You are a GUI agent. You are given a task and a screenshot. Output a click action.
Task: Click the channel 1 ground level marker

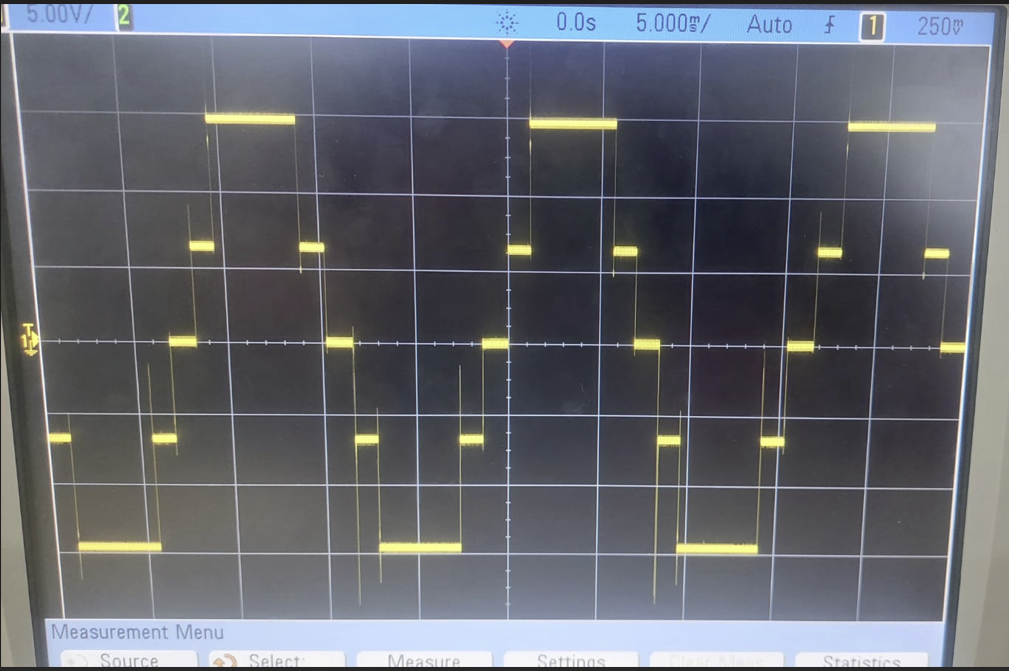[x=29, y=340]
